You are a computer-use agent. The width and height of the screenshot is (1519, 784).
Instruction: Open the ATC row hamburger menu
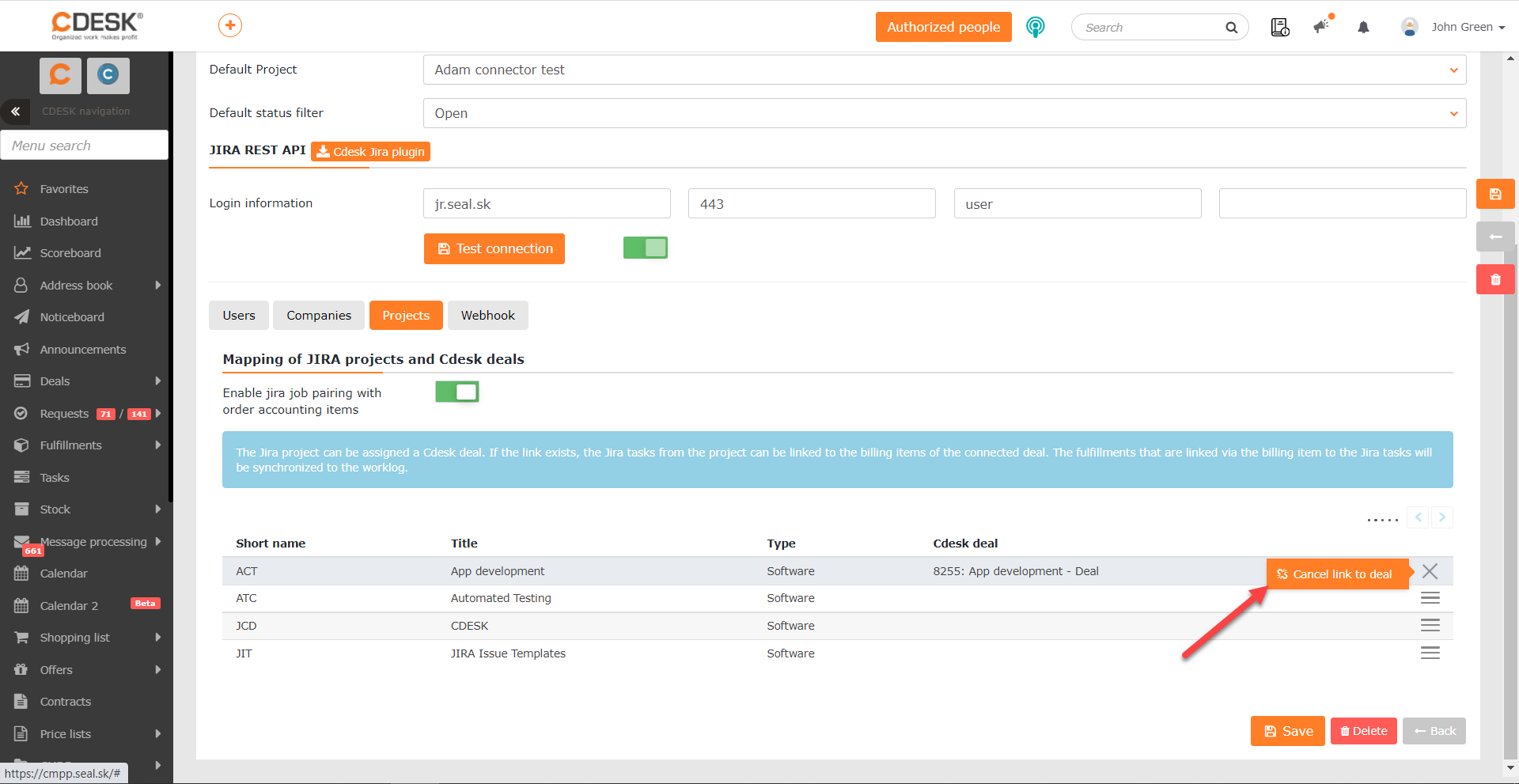(1430, 598)
